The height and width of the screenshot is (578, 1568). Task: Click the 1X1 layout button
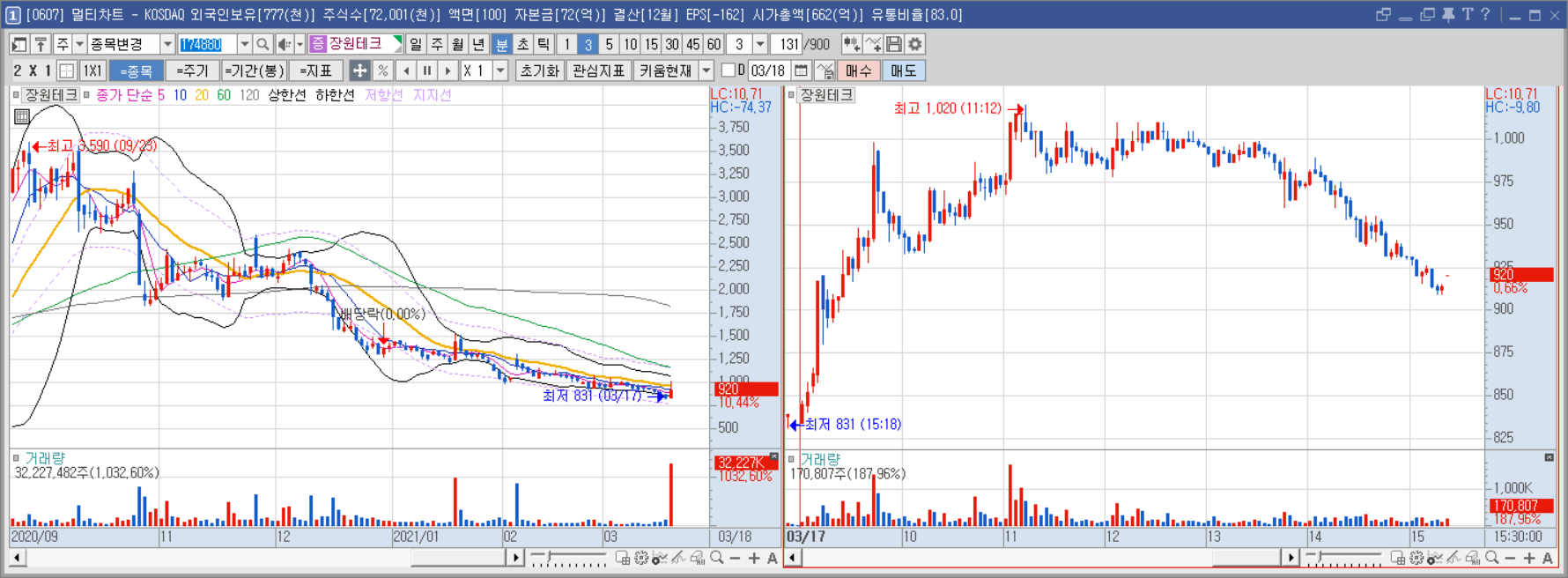(x=92, y=70)
